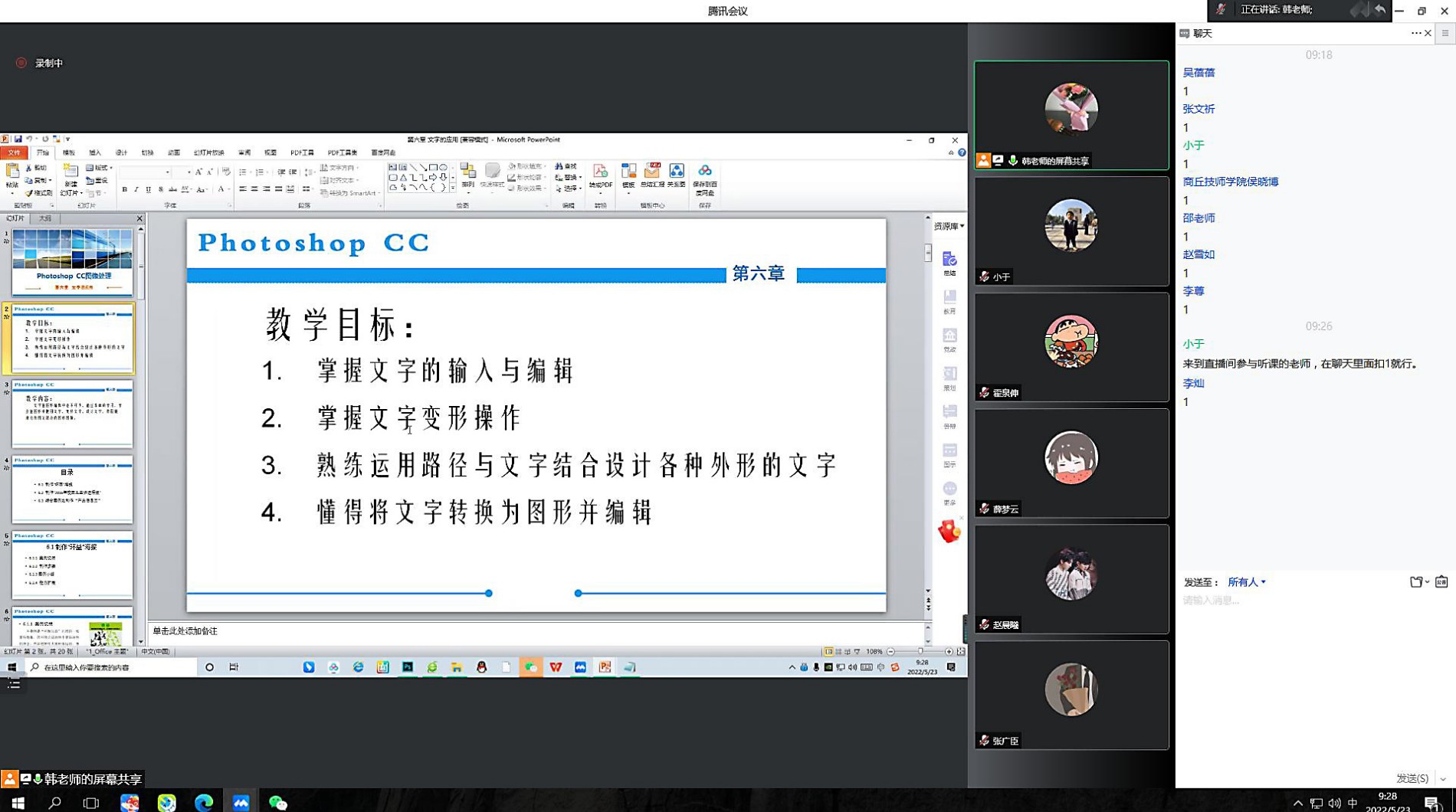Toggle text Shadow formatting

tap(160, 189)
